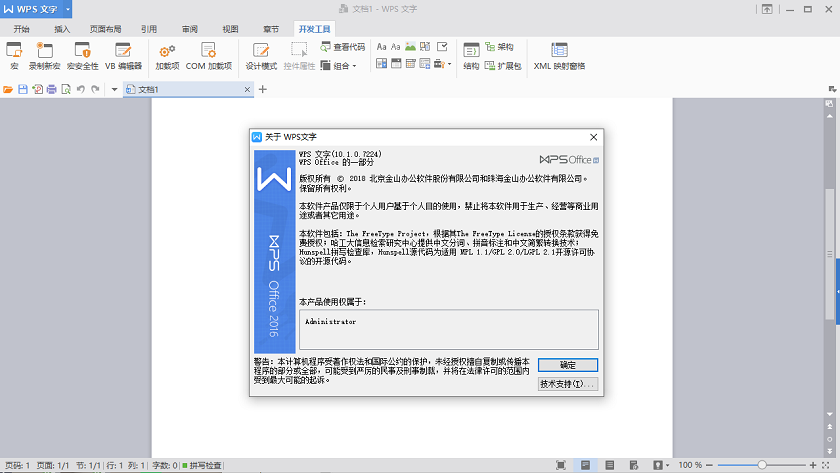Open COM 加载项 manager
Image resolution: width=840 pixels, height=473 pixels.
(x=209, y=56)
